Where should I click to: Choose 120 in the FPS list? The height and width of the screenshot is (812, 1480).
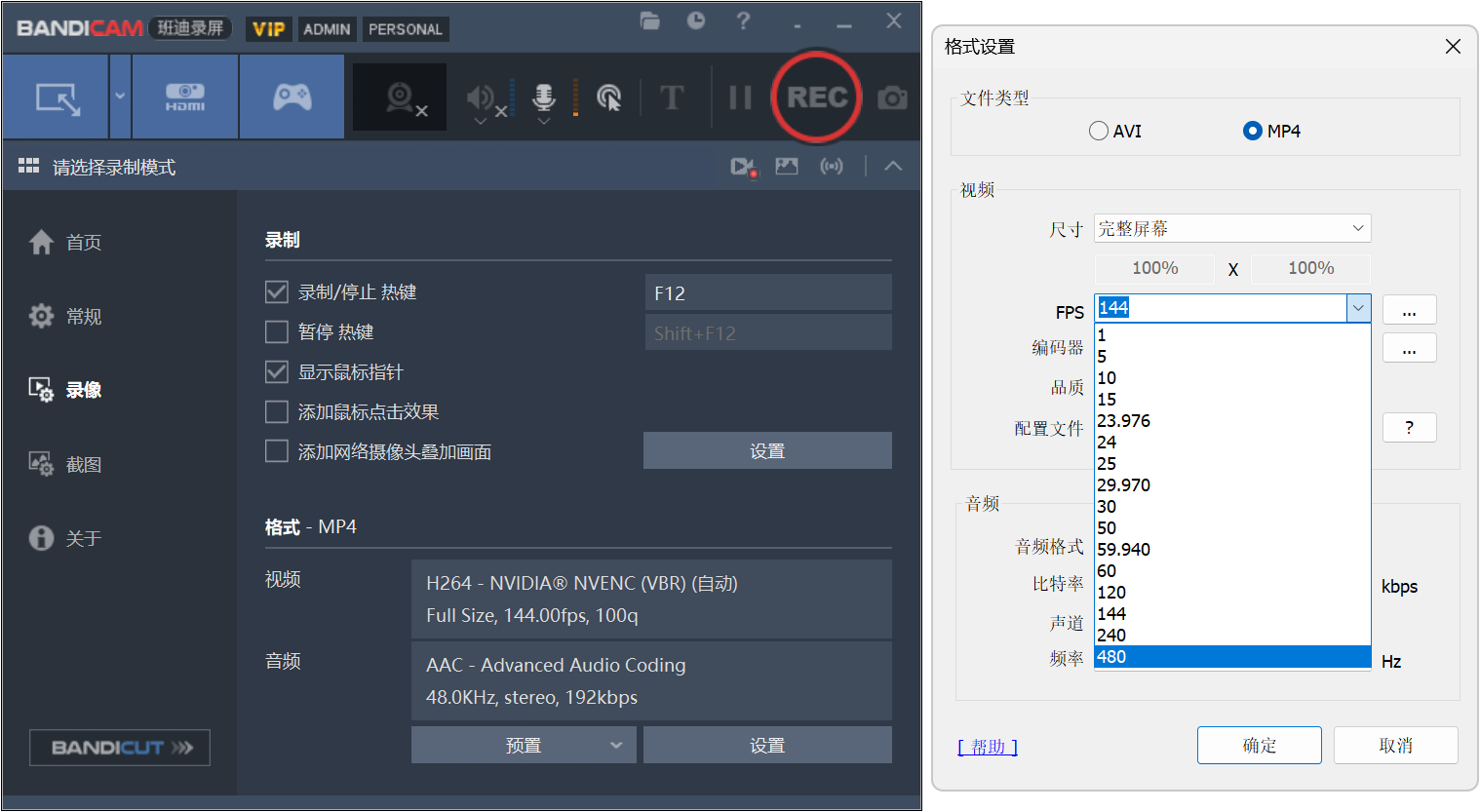coord(1232,593)
